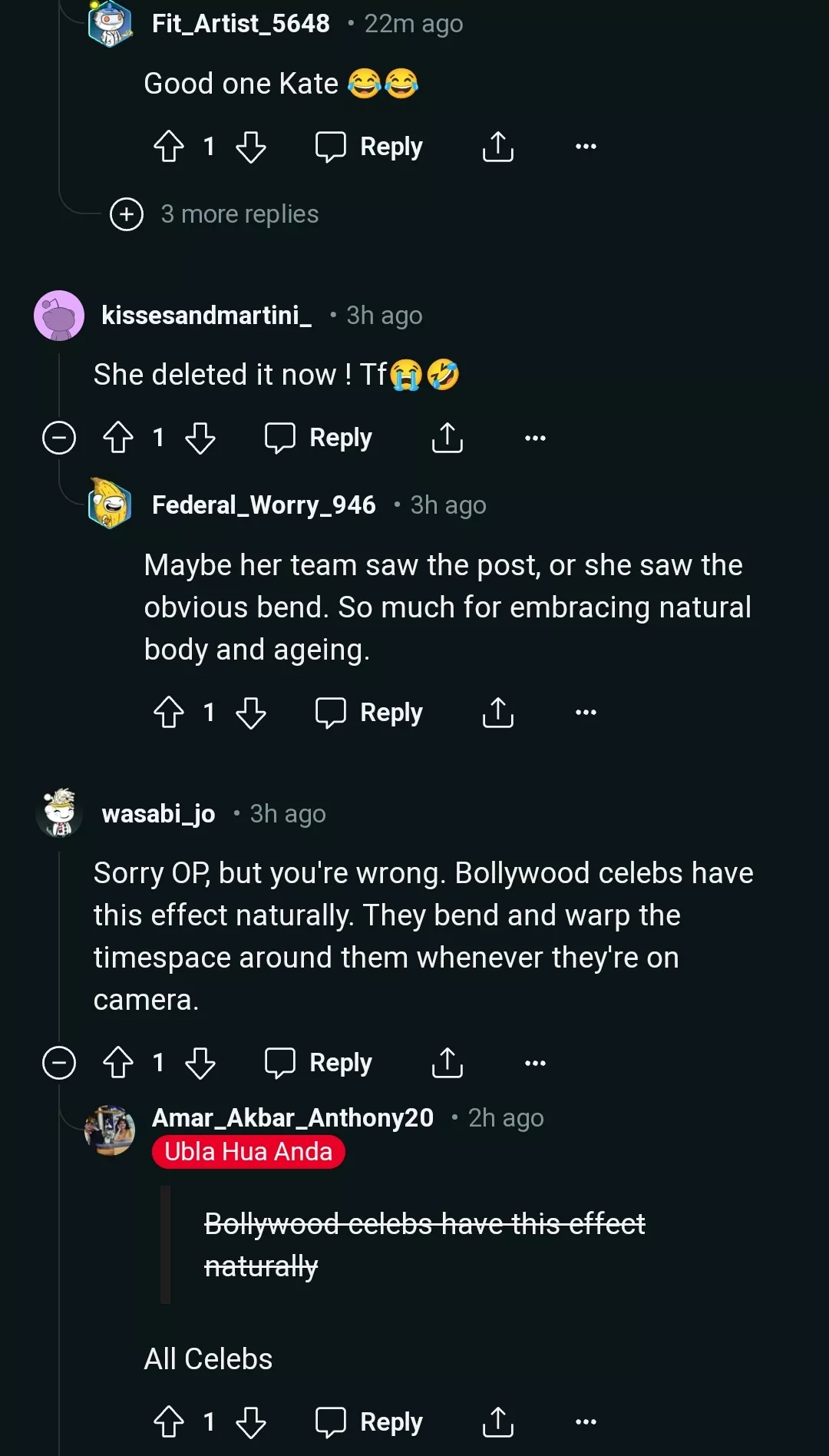This screenshot has width=829, height=1456.
Task: Open more options on Federal_Worry_946's comment
Action: pyautogui.click(x=586, y=713)
